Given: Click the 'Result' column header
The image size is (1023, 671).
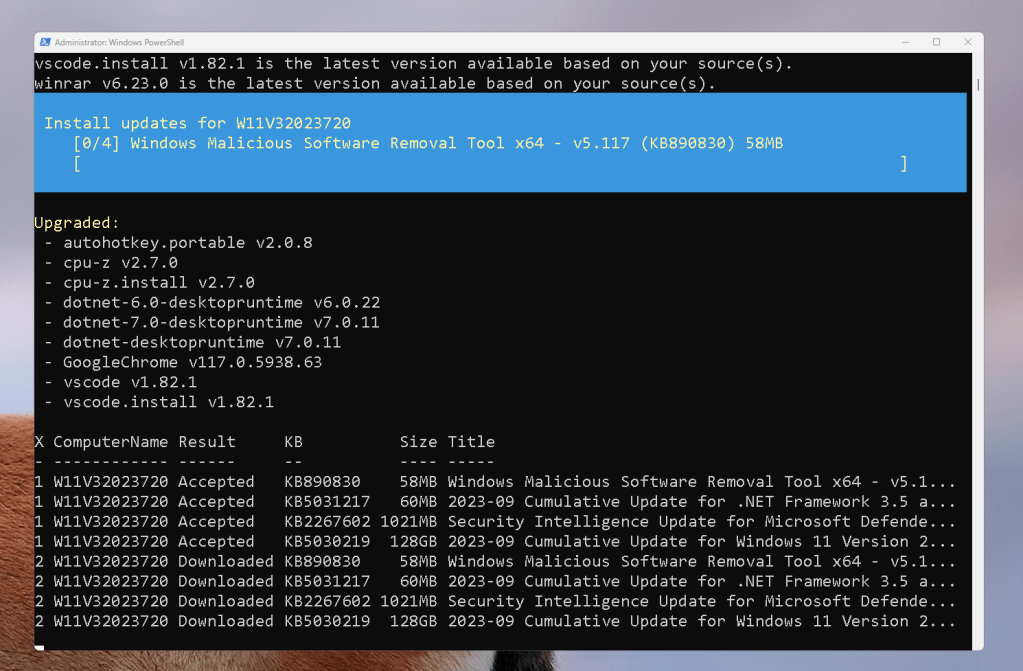Looking at the screenshot, I should [x=207, y=442].
